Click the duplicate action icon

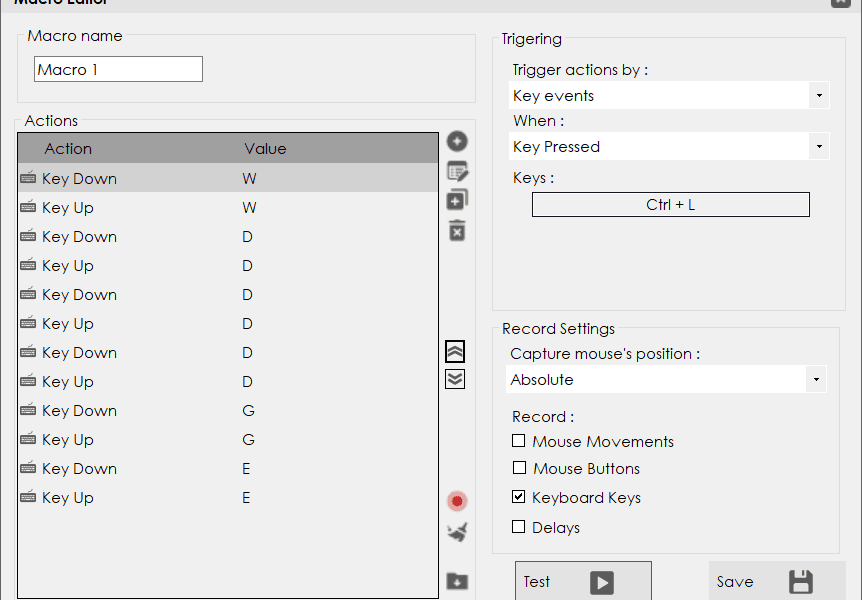[457, 201]
